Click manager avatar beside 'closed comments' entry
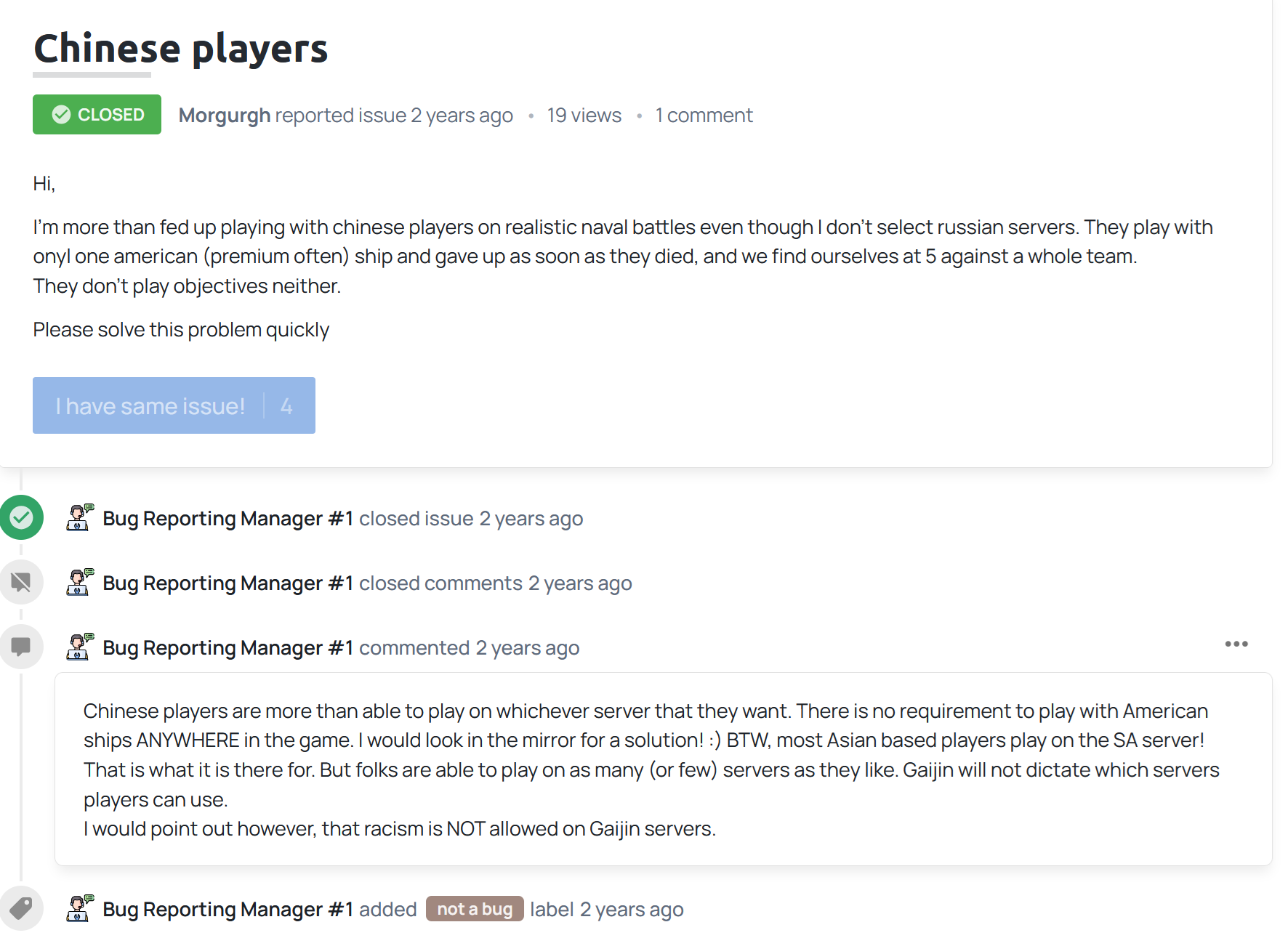This screenshot has height=946, width=1288. click(x=80, y=582)
